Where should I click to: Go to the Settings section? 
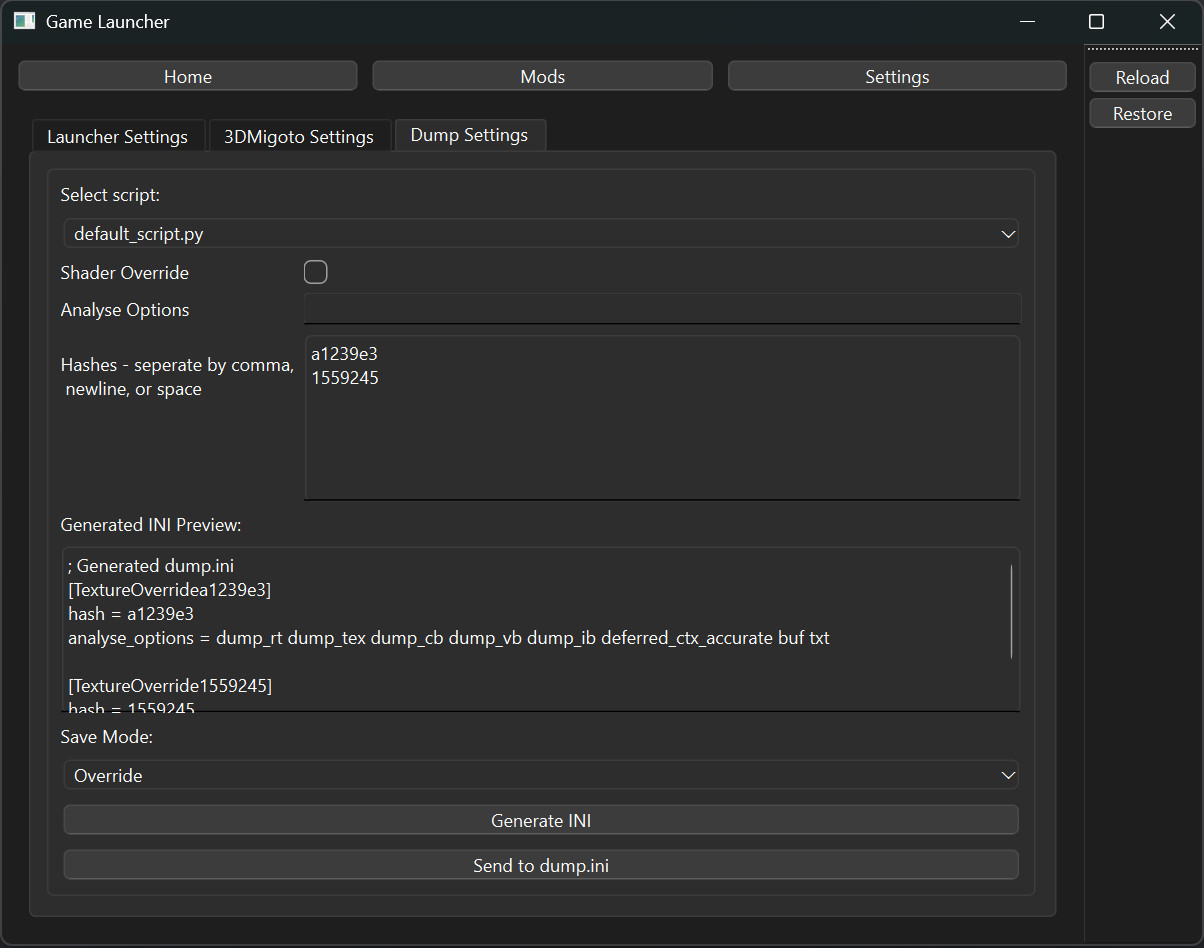click(896, 76)
